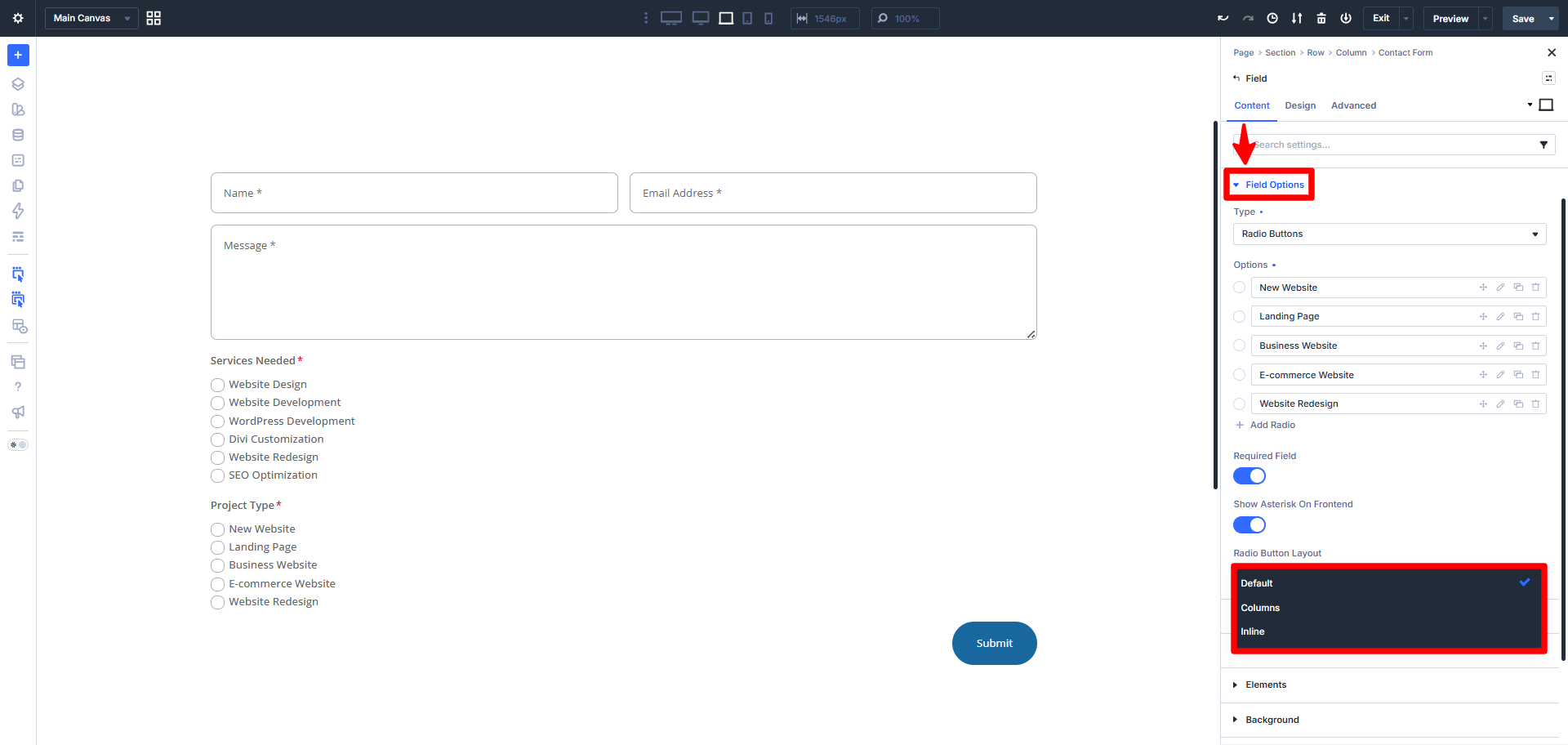
Task: Click the blue plus add-element button
Action: [18, 55]
